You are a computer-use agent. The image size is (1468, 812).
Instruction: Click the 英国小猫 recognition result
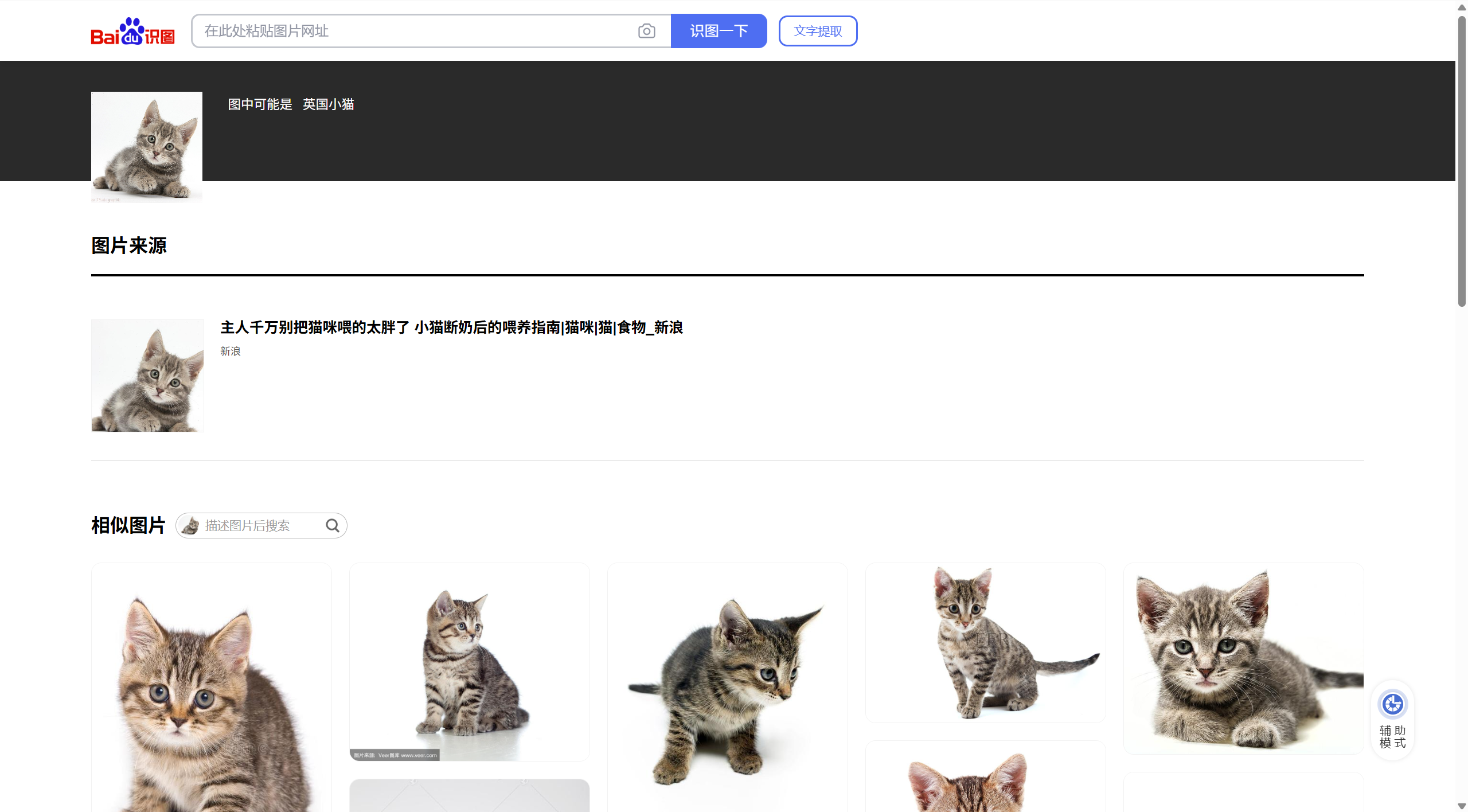coord(329,104)
